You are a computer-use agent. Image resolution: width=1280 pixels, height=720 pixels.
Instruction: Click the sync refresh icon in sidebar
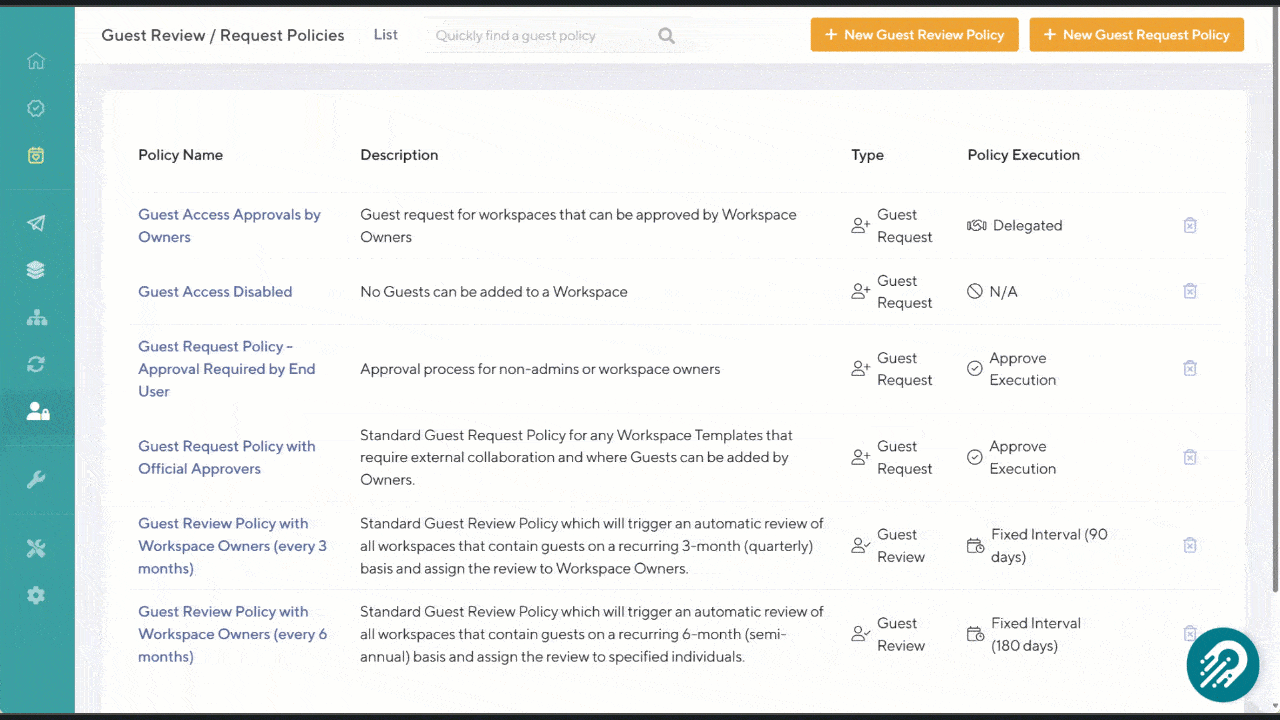click(x=36, y=364)
